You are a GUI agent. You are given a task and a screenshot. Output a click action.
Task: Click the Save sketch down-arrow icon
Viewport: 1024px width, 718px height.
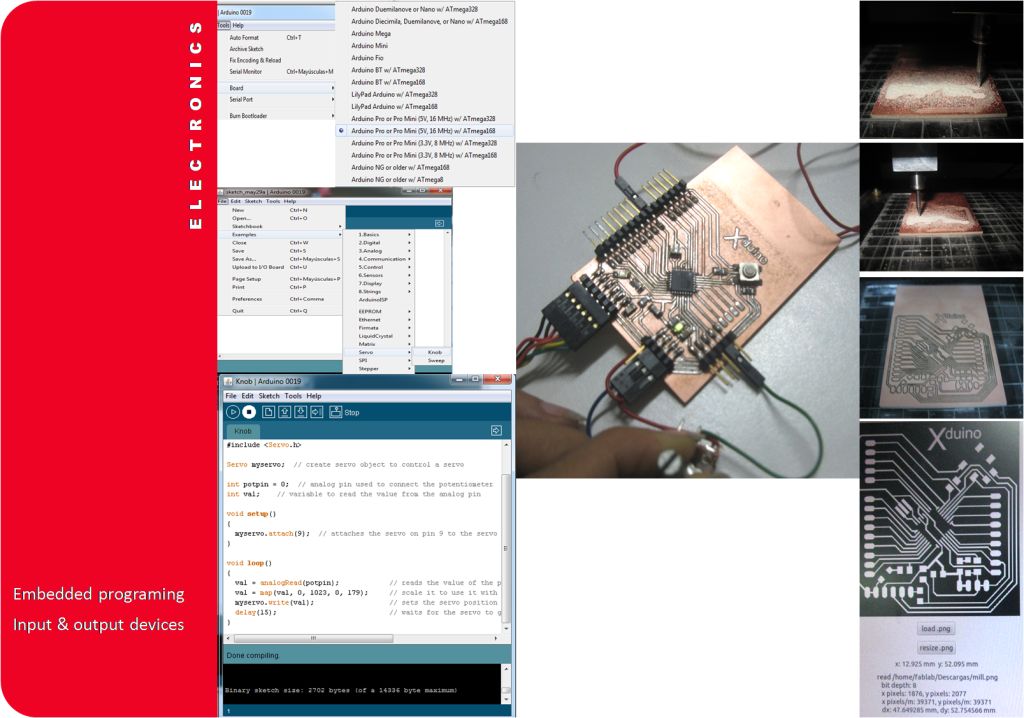tap(300, 412)
